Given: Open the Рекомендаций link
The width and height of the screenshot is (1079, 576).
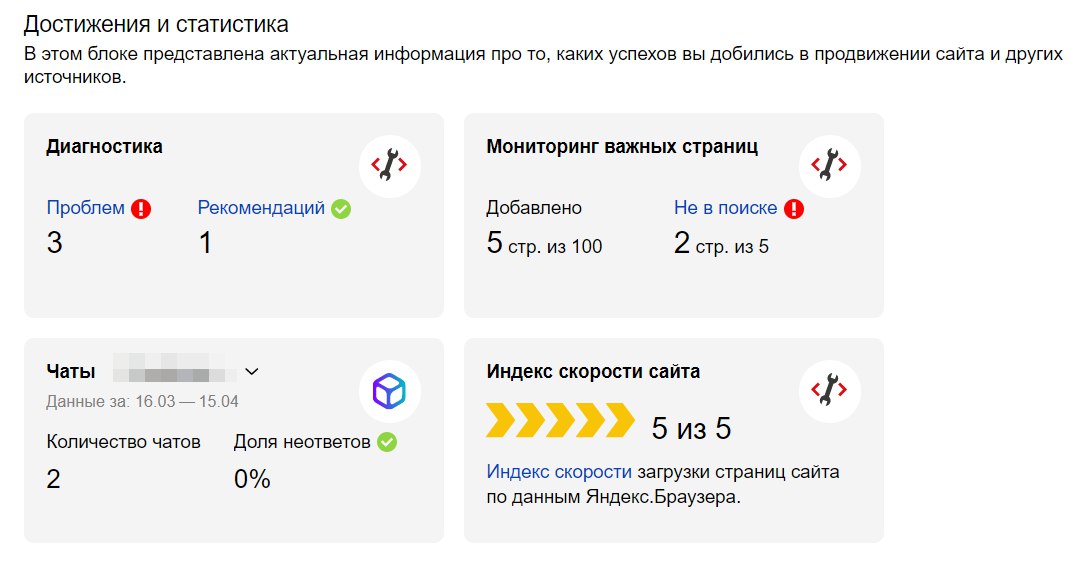Looking at the screenshot, I should click(261, 208).
